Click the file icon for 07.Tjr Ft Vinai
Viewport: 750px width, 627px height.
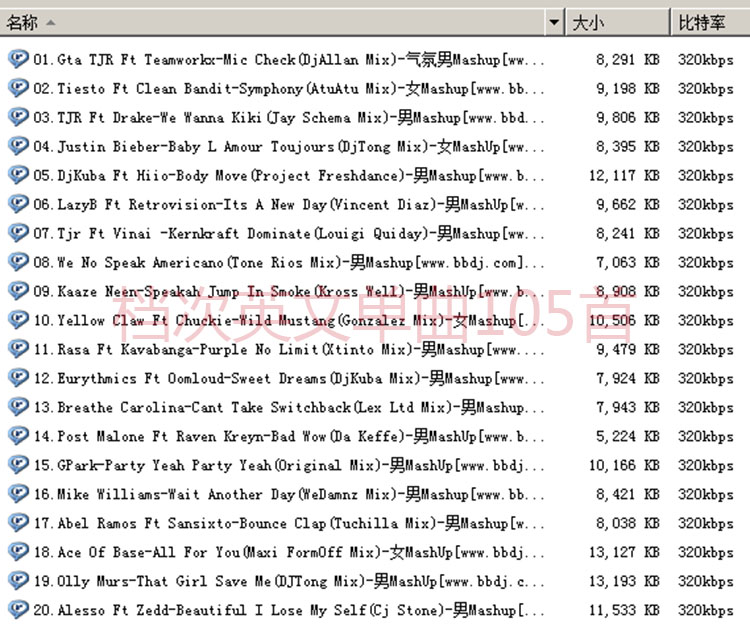18,233
